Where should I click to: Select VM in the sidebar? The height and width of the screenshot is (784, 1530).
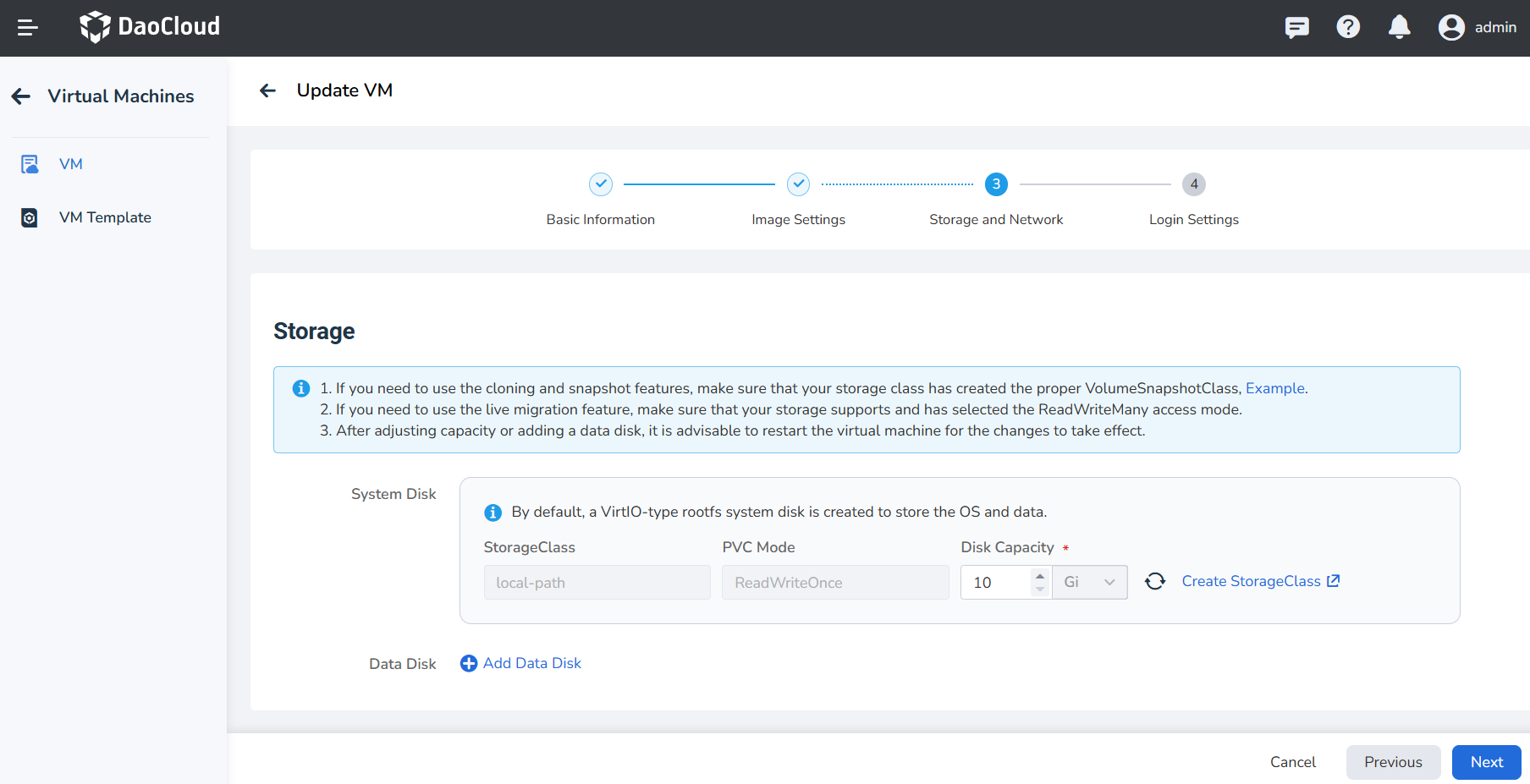(71, 164)
